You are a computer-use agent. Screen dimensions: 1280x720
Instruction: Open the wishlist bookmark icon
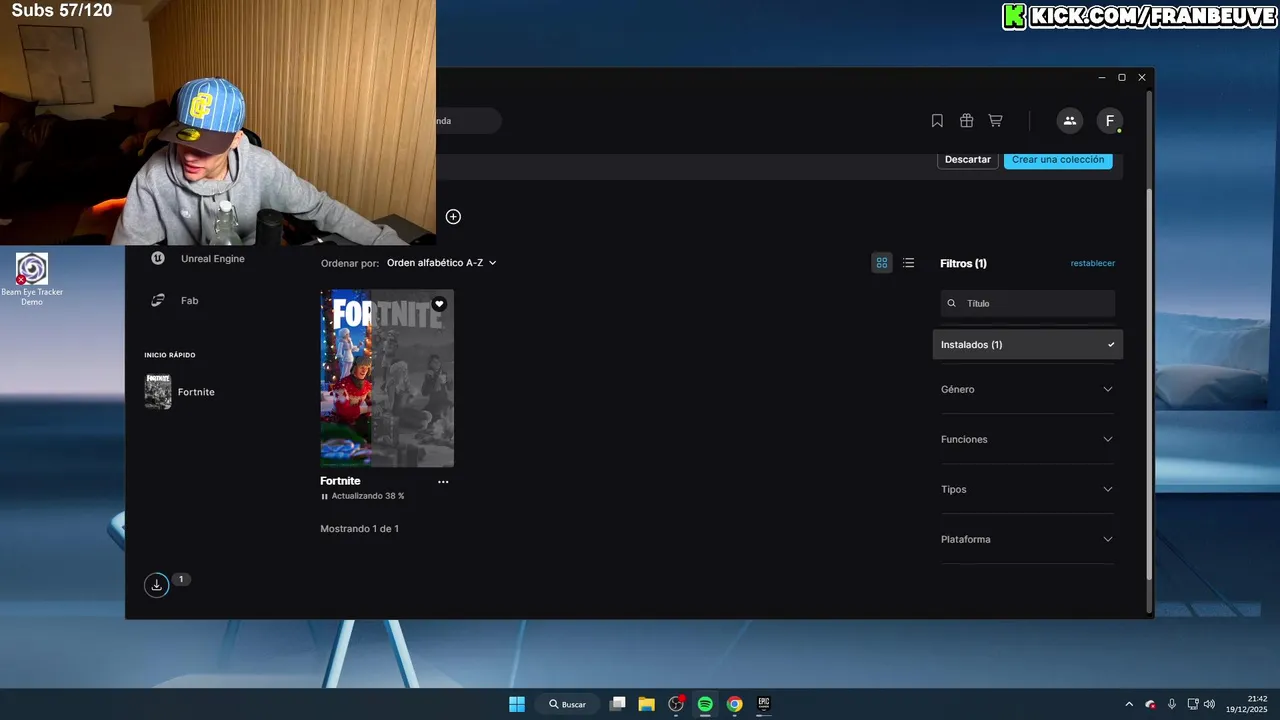point(937,121)
